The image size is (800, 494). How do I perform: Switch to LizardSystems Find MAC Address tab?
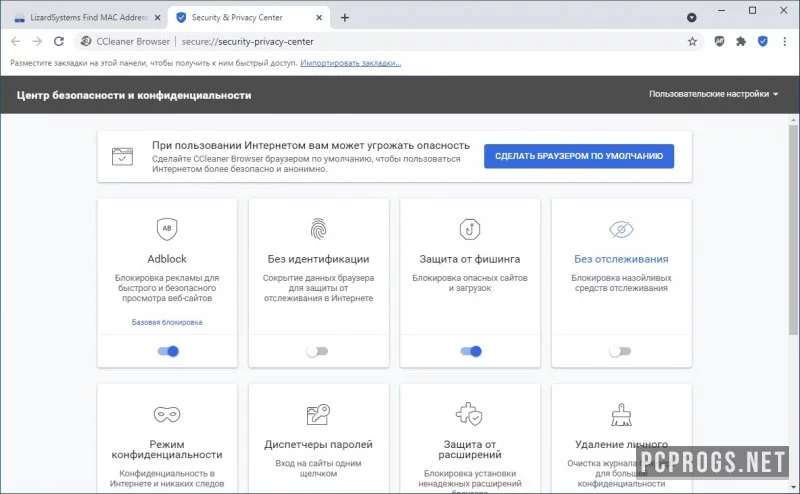tap(87, 17)
